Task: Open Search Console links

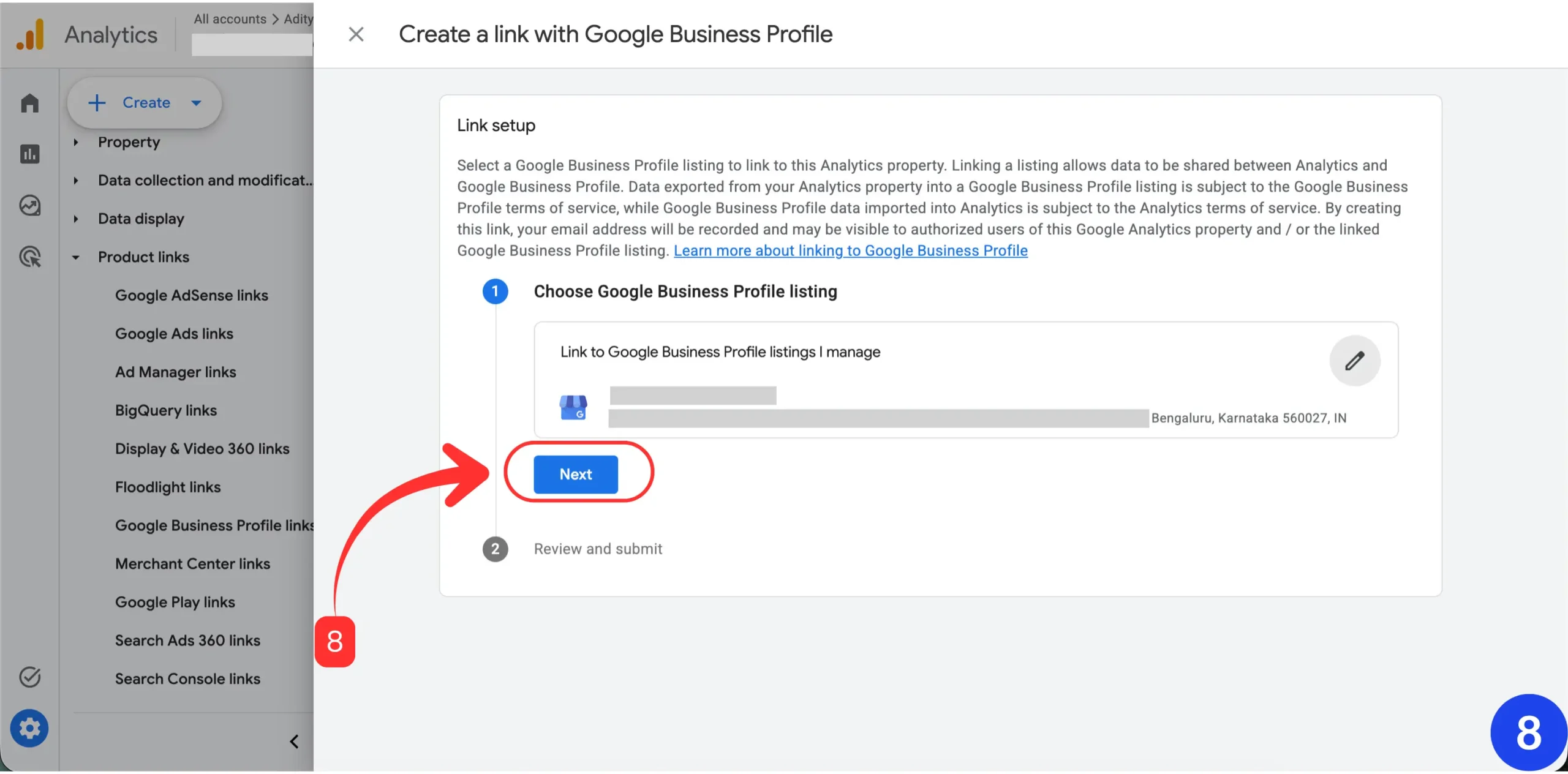Action: [x=187, y=679]
